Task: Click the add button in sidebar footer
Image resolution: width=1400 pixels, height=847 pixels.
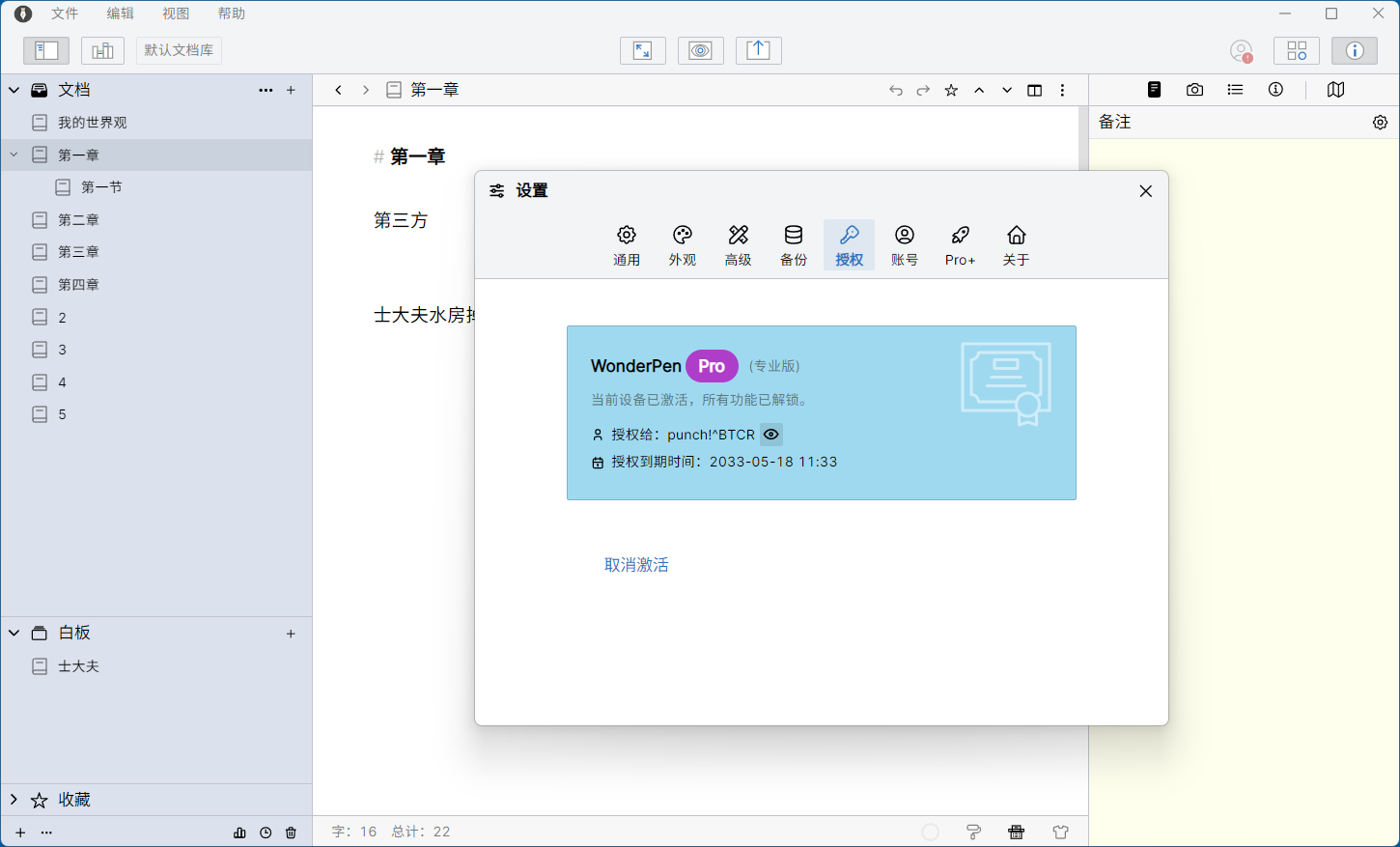Action: pyautogui.click(x=20, y=833)
